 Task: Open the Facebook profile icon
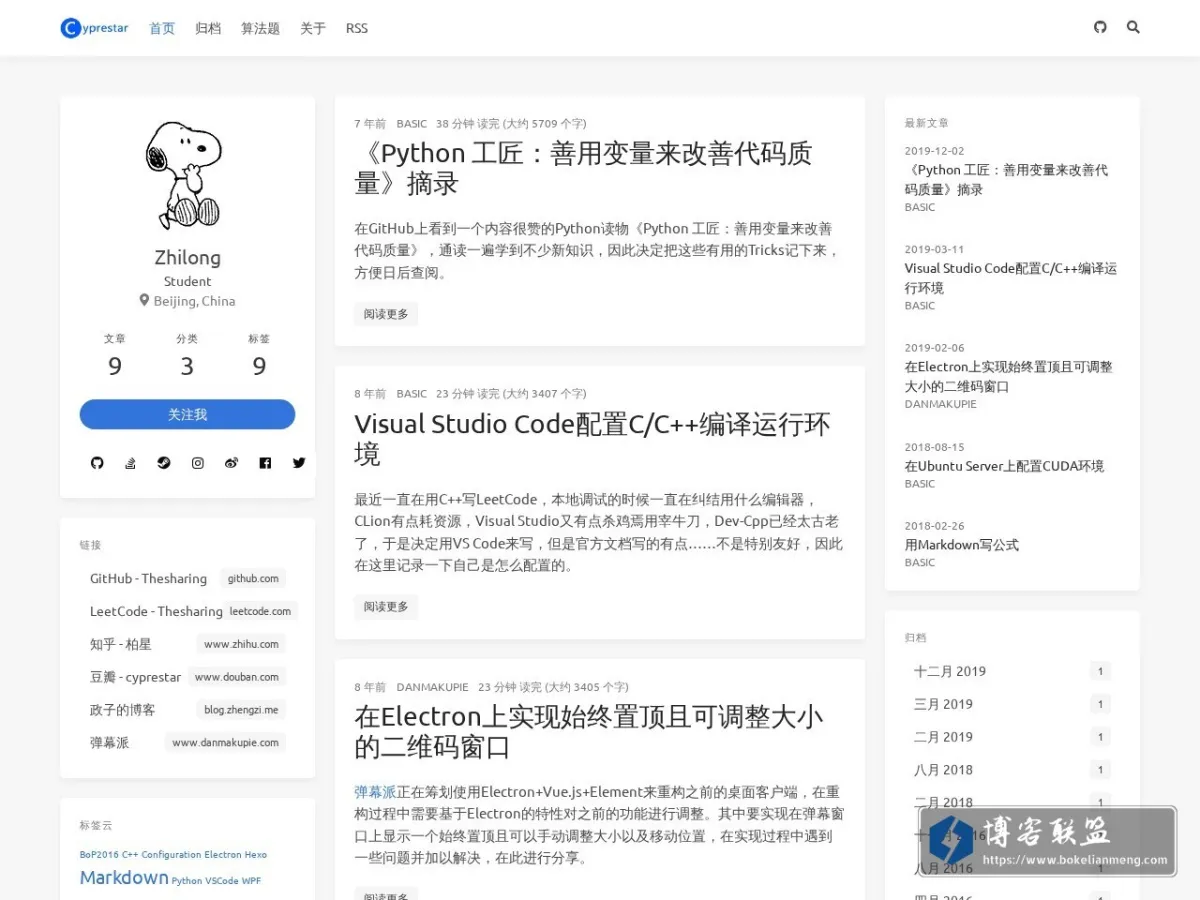click(x=265, y=463)
